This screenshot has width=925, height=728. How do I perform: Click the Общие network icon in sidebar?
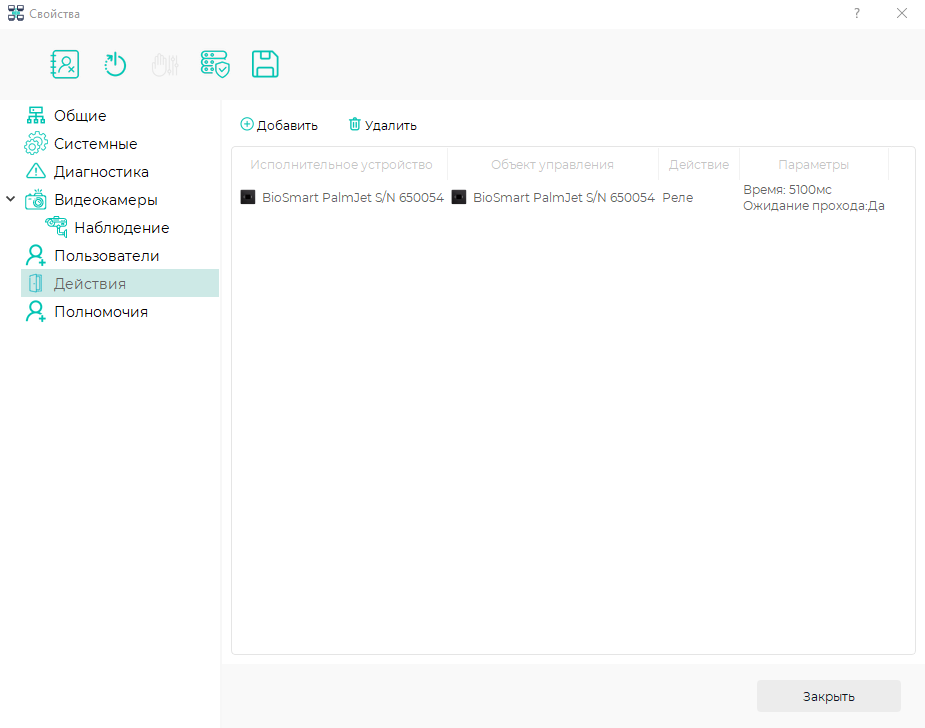[36, 115]
